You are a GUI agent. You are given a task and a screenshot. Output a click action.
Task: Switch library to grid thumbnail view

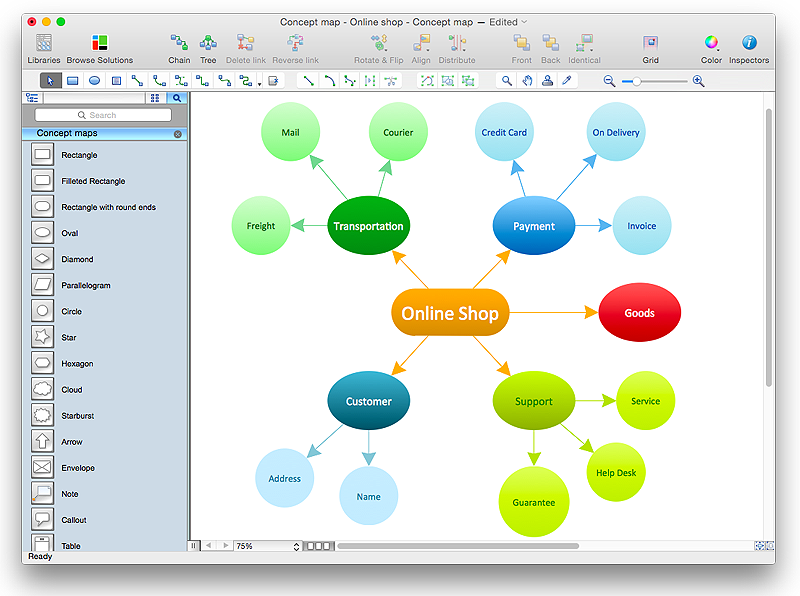[x=155, y=98]
